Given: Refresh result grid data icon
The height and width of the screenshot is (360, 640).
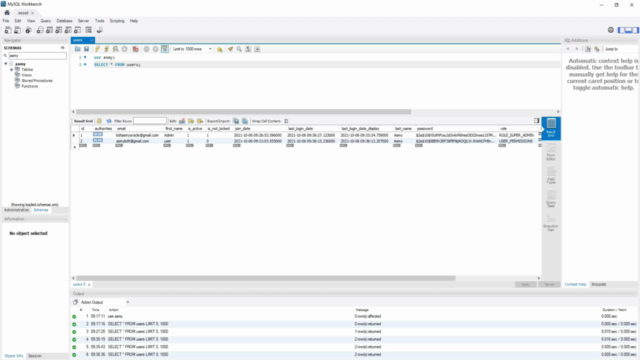Looking at the screenshot, I should coord(109,121).
